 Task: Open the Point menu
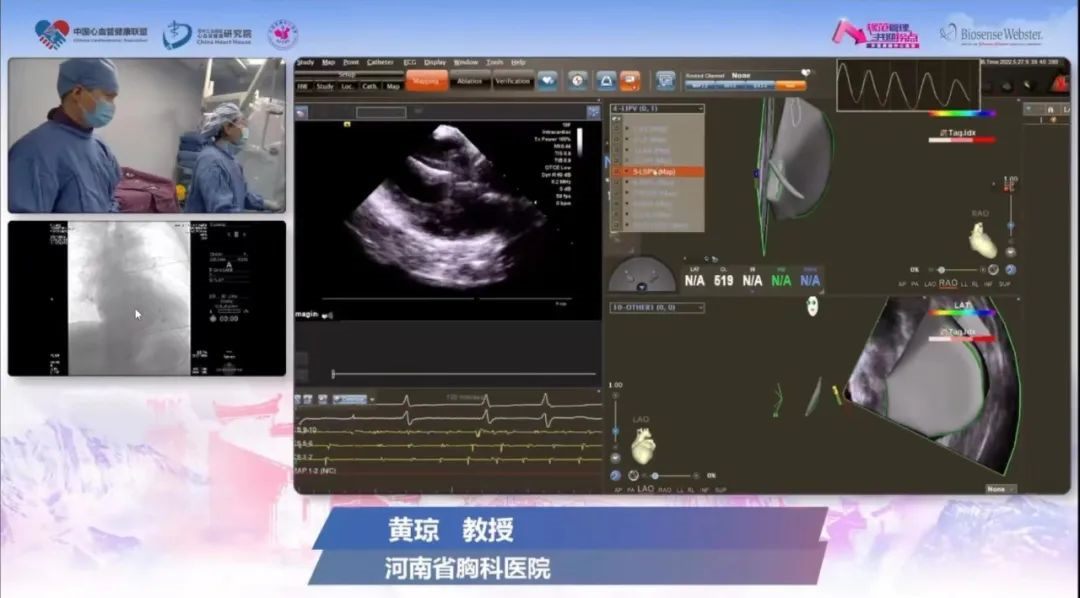click(351, 63)
